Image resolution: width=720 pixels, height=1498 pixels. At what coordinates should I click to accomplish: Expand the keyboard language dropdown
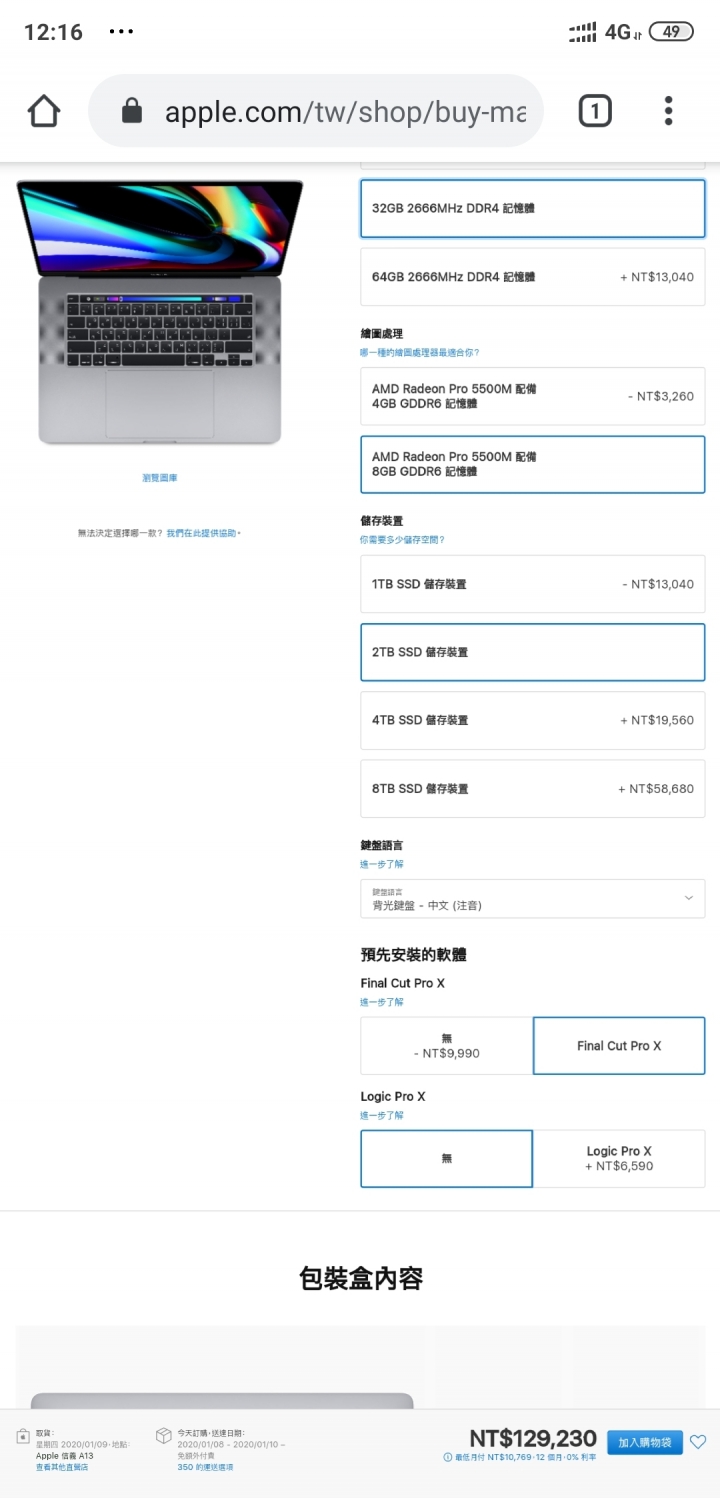(533, 899)
